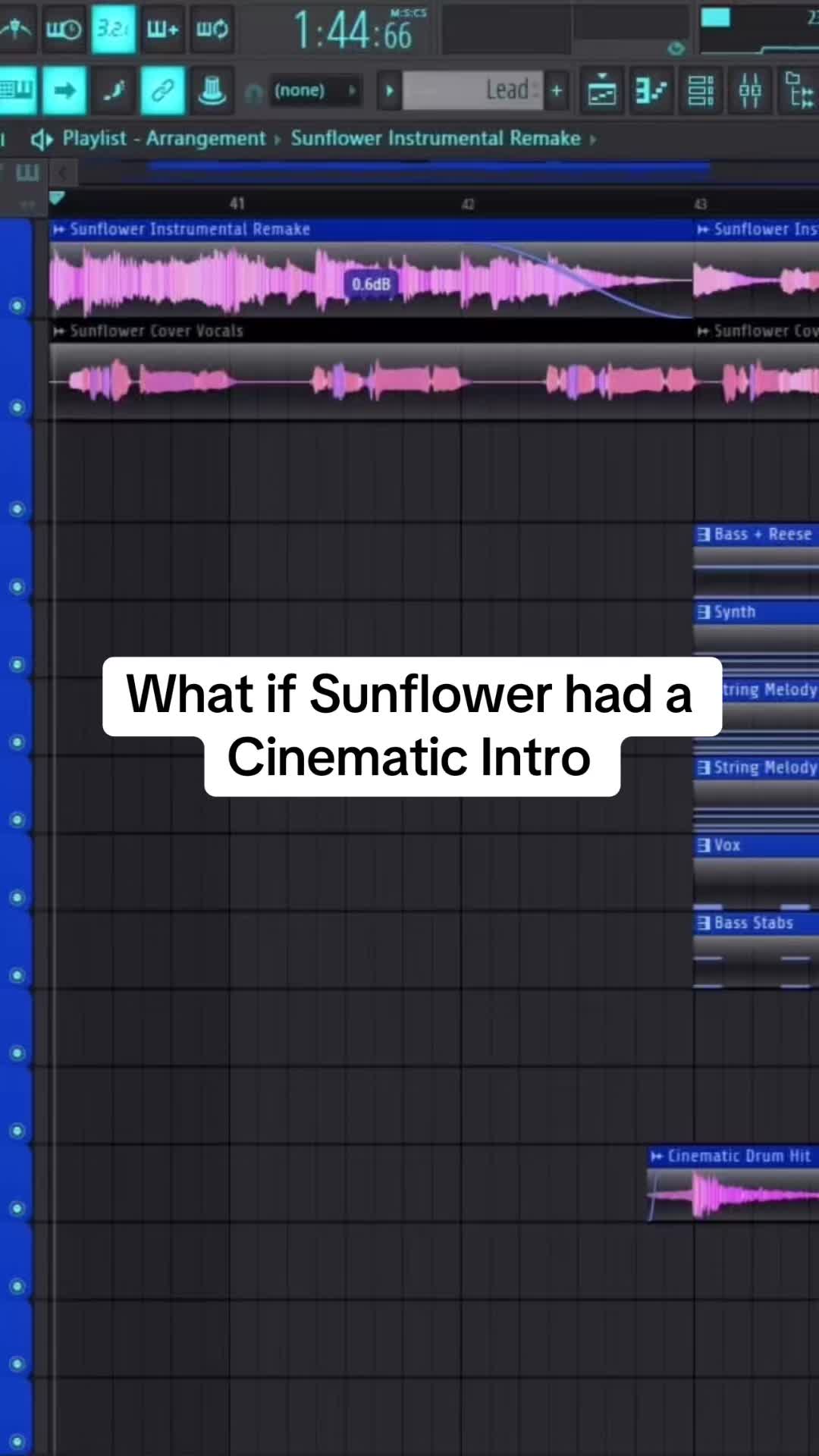Viewport: 819px width, 1456px height.
Task: Select the lower String Melody clip title
Action: (x=766, y=767)
